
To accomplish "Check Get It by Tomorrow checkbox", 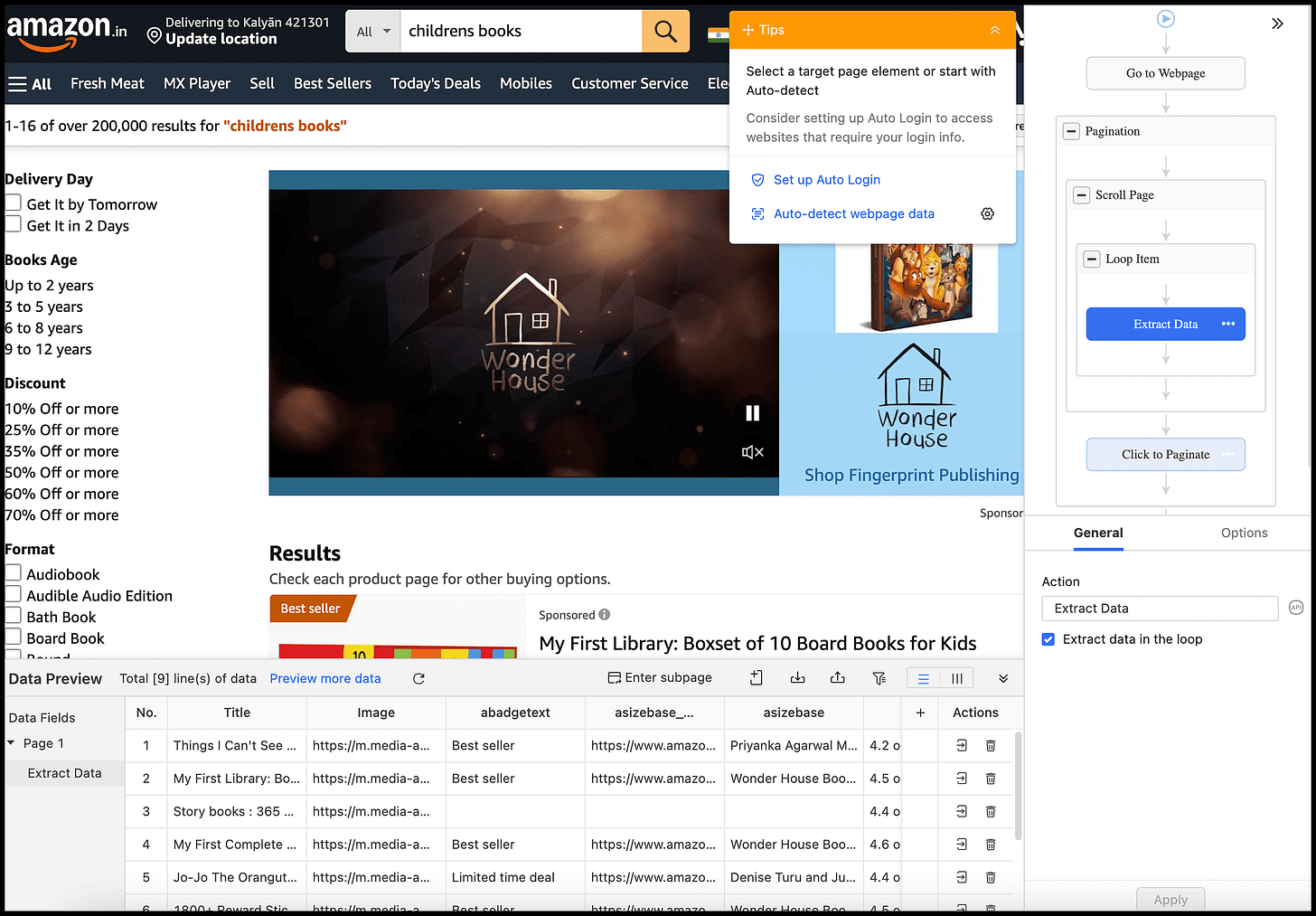I will pos(14,203).
